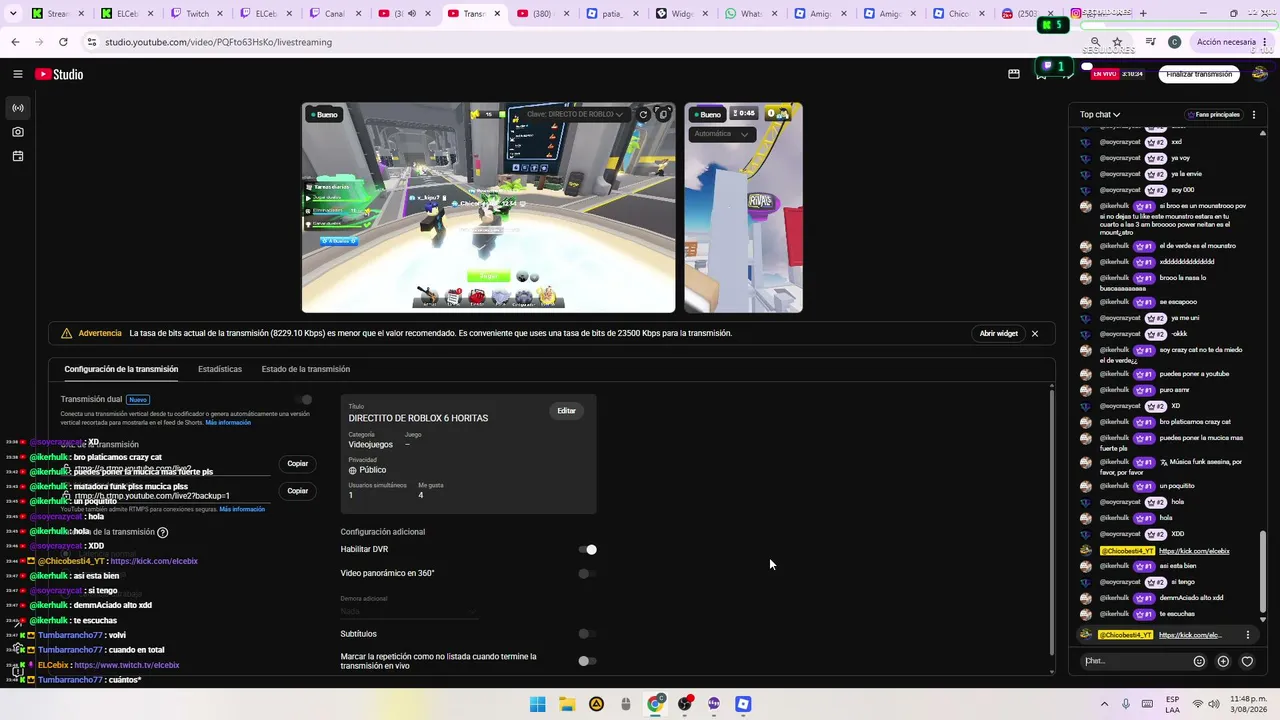Image resolution: width=1280 pixels, height=720 pixels.
Task: Toggle the unlisted replay after stream switch
Action: [x=587, y=661]
